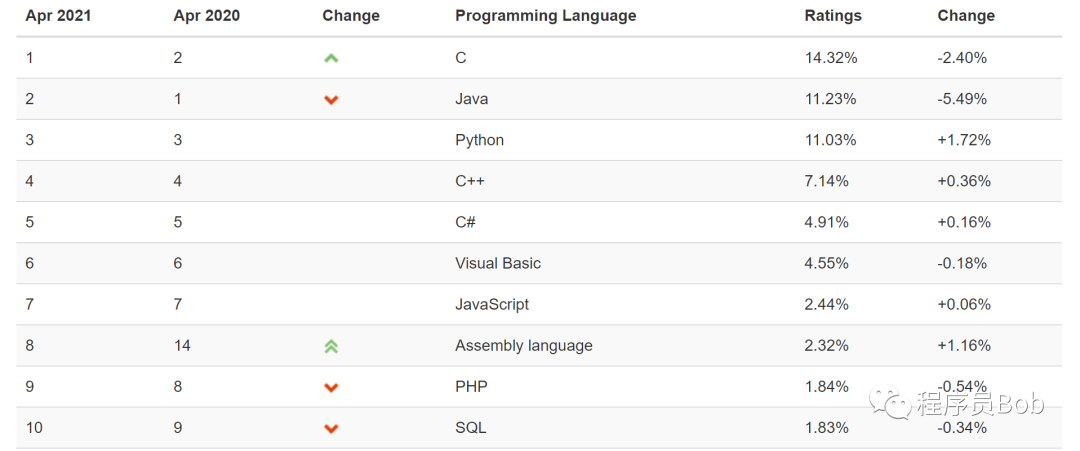
Task: Click the +1.16% change value
Action: point(964,346)
